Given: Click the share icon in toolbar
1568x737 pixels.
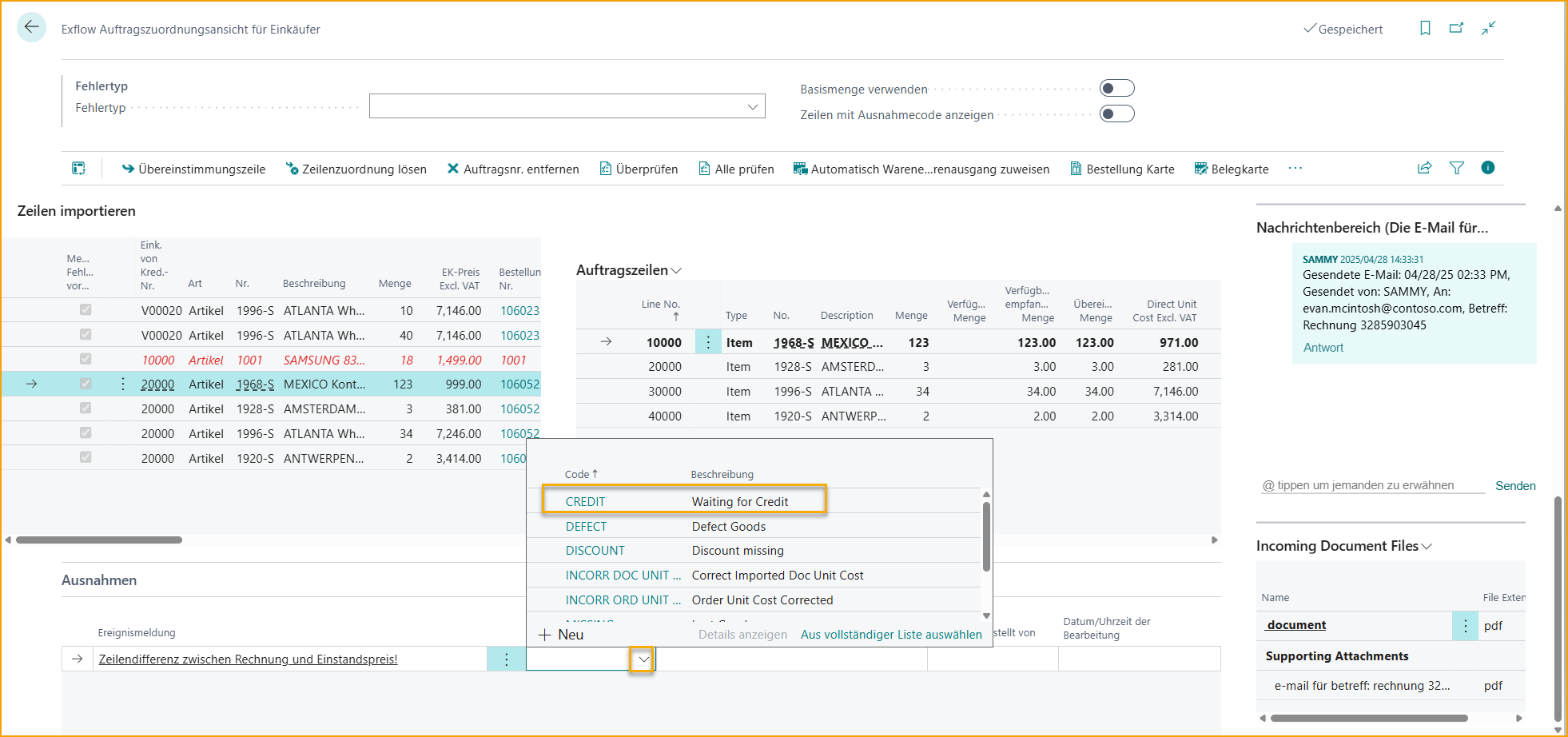Looking at the screenshot, I should click(x=1424, y=168).
